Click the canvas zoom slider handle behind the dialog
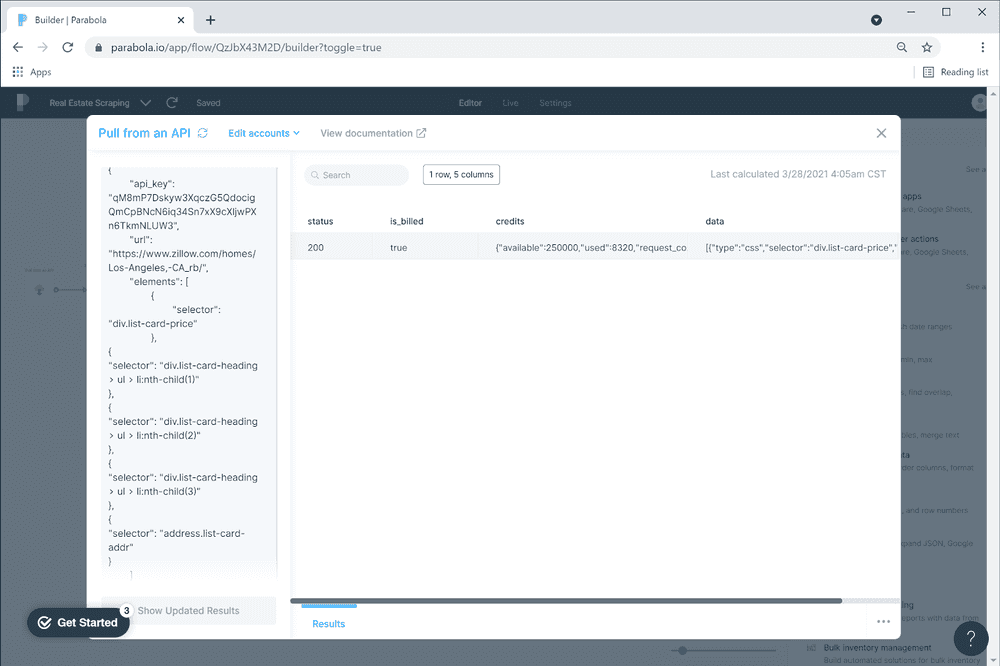The height and width of the screenshot is (666, 1000). pos(682,651)
